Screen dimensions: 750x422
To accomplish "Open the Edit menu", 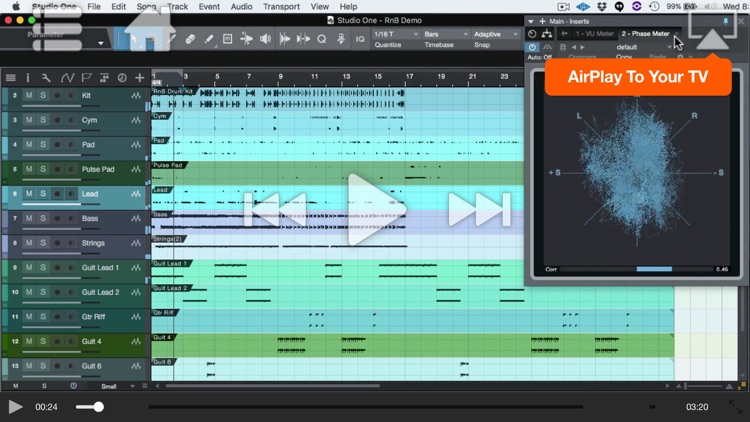I will click(118, 7).
